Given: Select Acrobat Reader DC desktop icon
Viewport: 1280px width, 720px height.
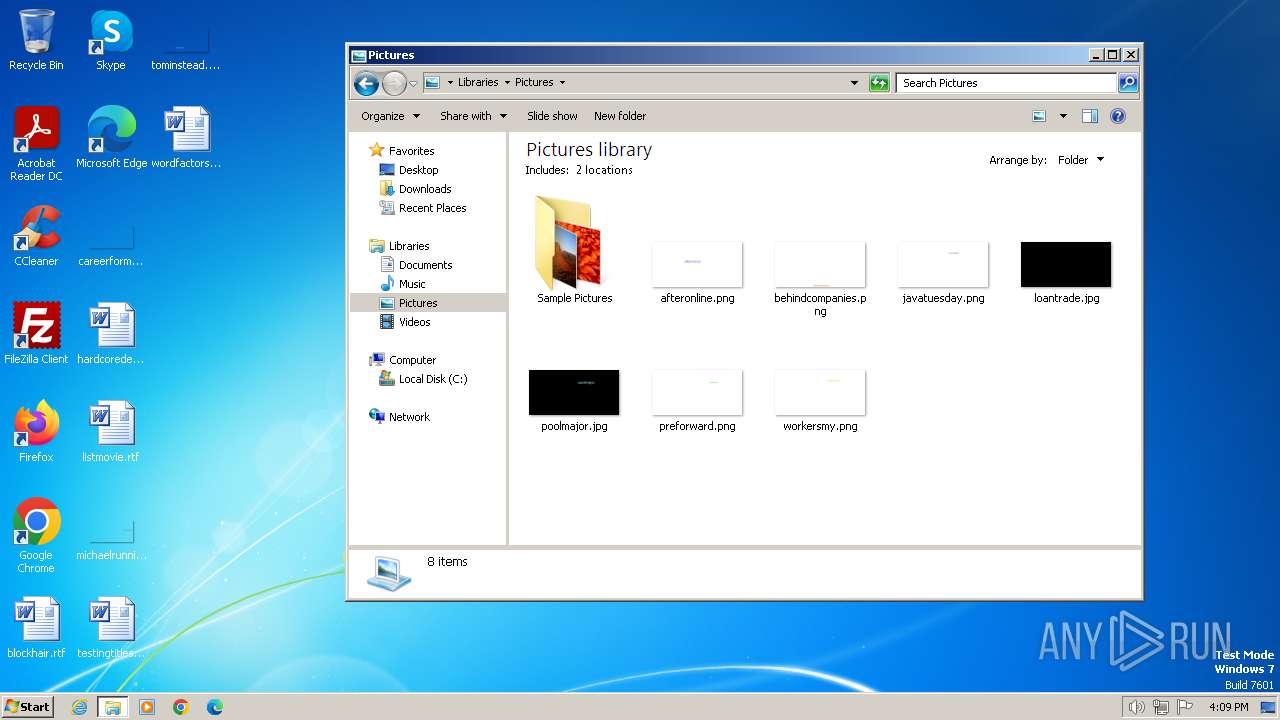Looking at the screenshot, I should click(x=36, y=144).
